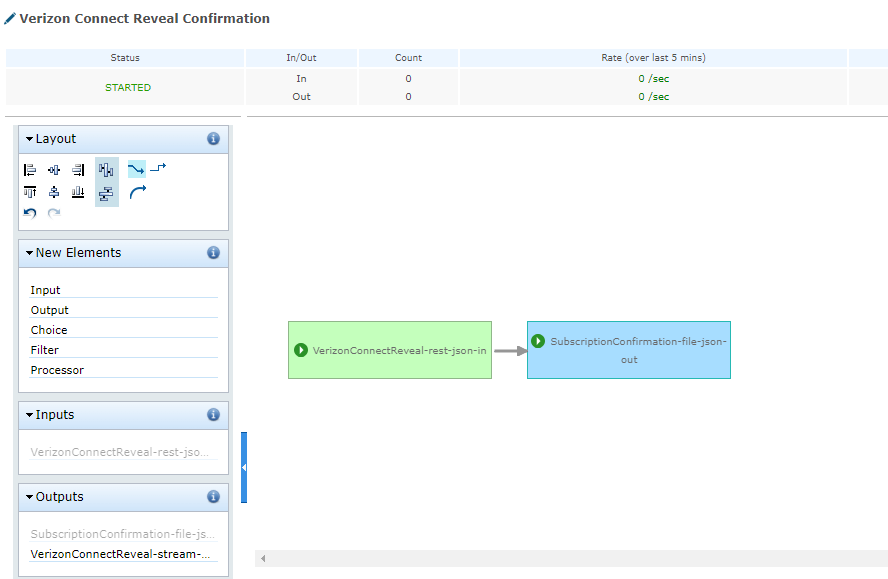Click the align bottom layout icon
Image resolution: width=888 pixels, height=579 pixels.
pyautogui.click(x=78, y=192)
